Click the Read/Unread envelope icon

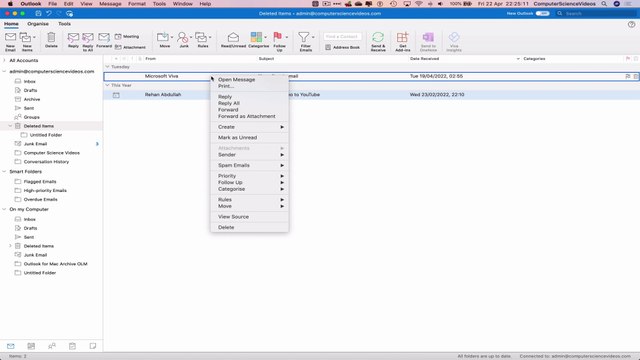233,37
